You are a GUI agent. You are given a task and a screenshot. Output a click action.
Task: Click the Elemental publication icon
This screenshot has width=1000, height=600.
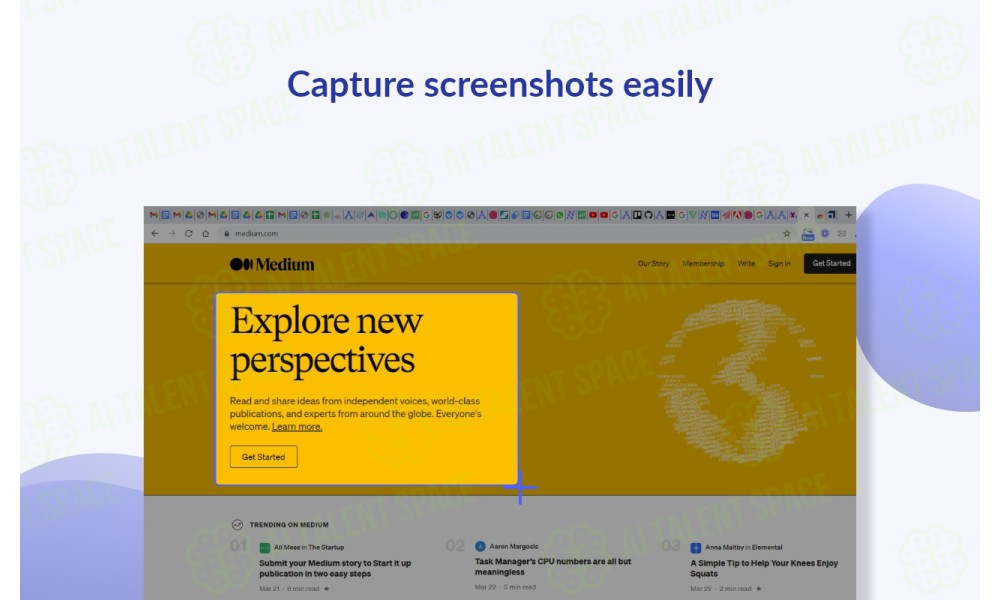coord(696,548)
